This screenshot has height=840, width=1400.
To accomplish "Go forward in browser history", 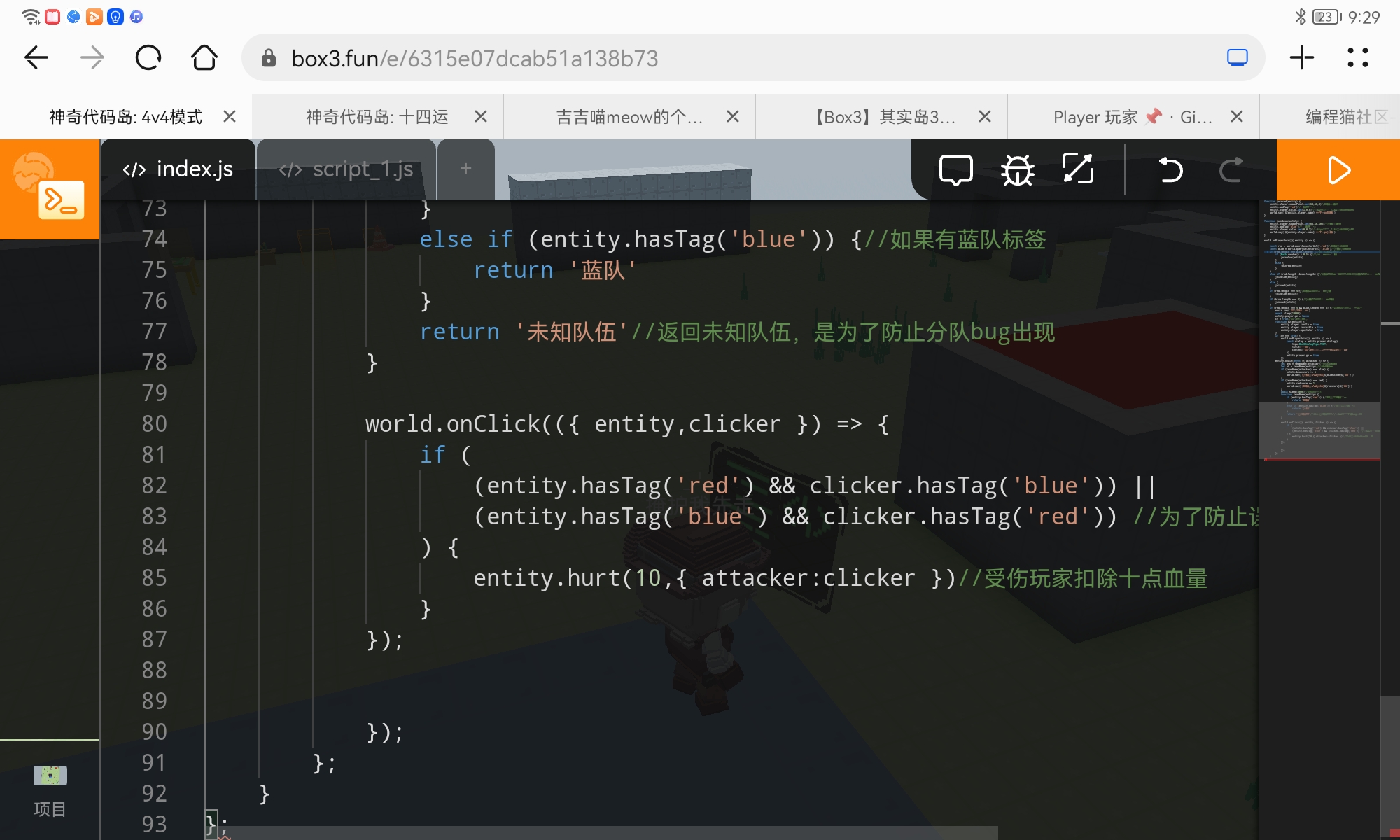I will point(92,58).
